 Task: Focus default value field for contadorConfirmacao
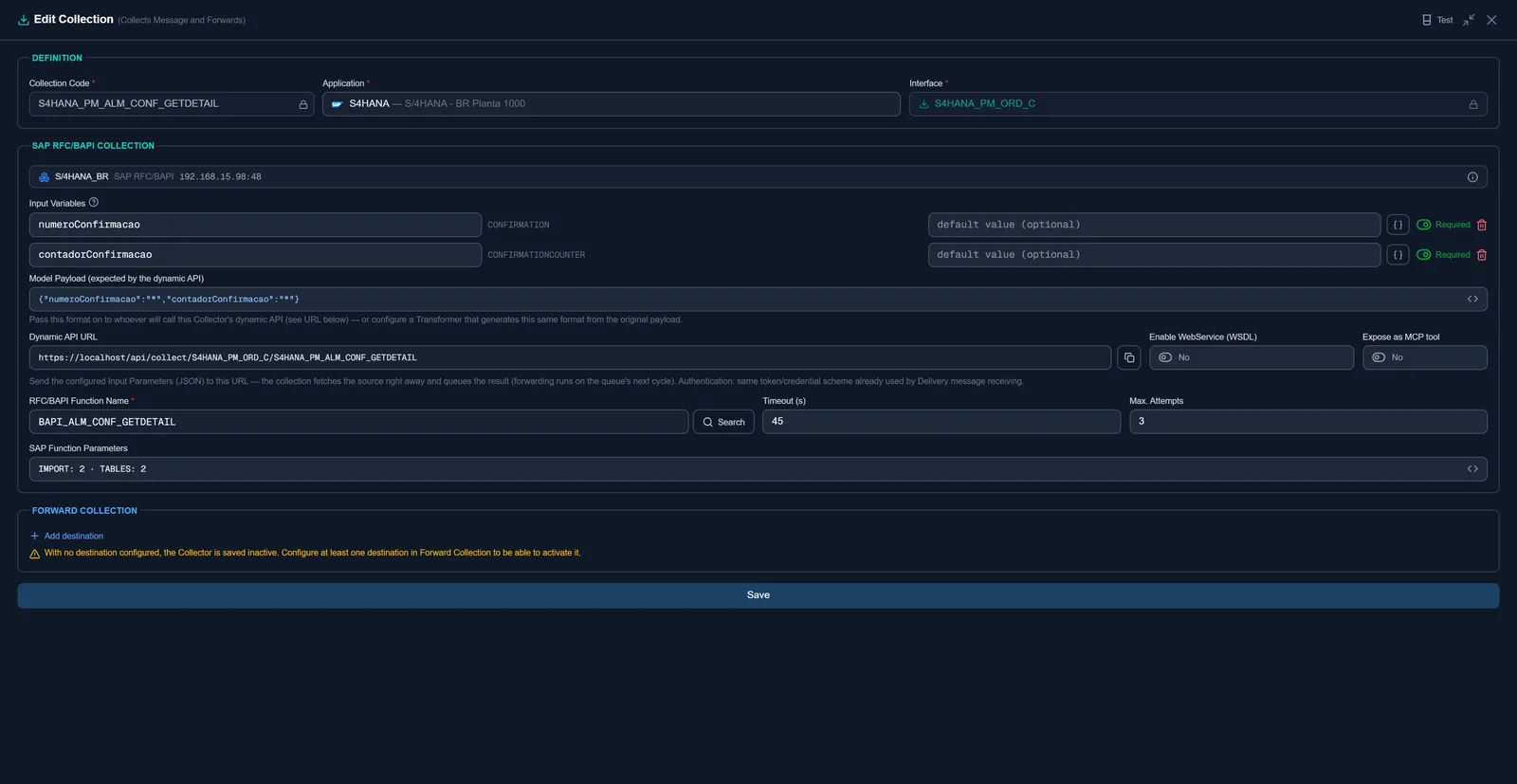pos(1154,255)
